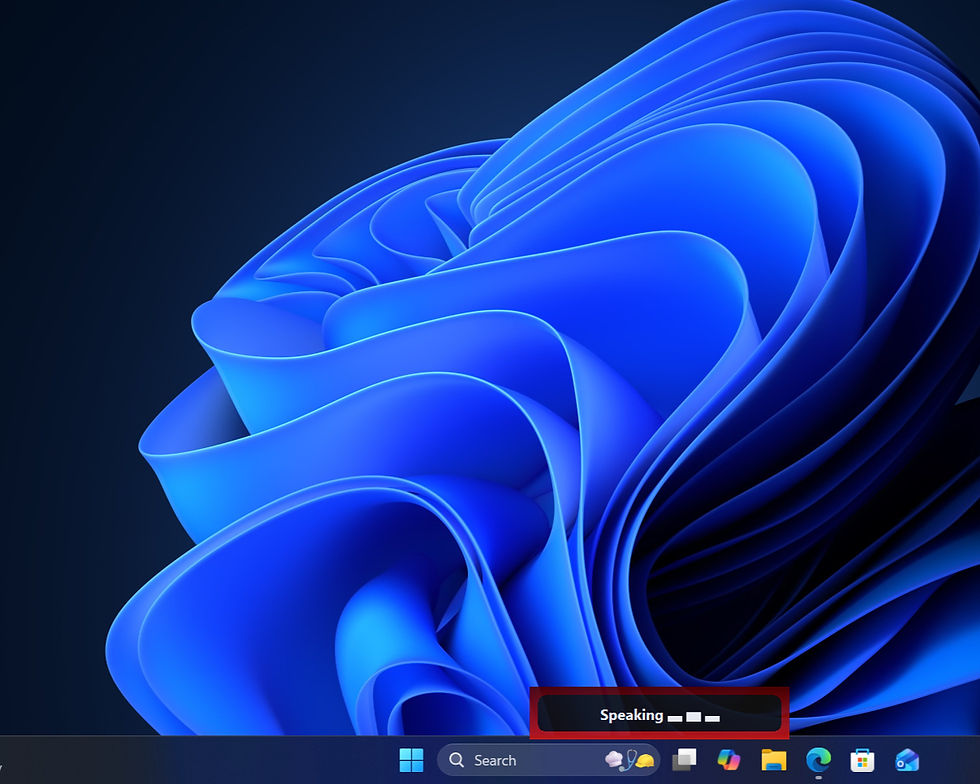
Task: Open the Windows Start menu
Action: [x=411, y=760]
